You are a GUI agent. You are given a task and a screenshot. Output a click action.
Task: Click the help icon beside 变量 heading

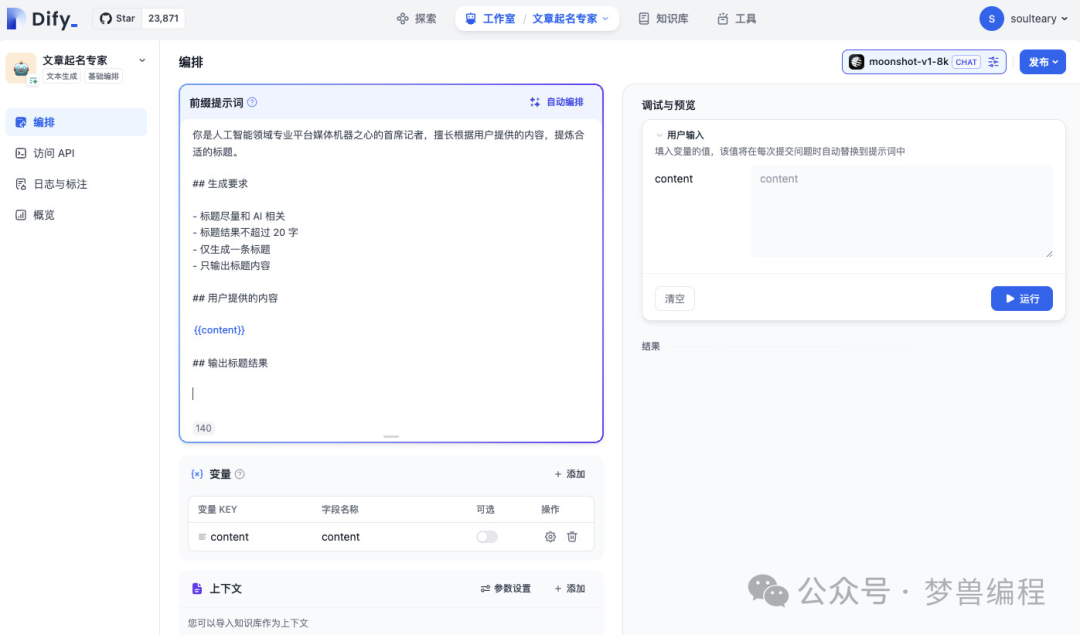coord(239,474)
